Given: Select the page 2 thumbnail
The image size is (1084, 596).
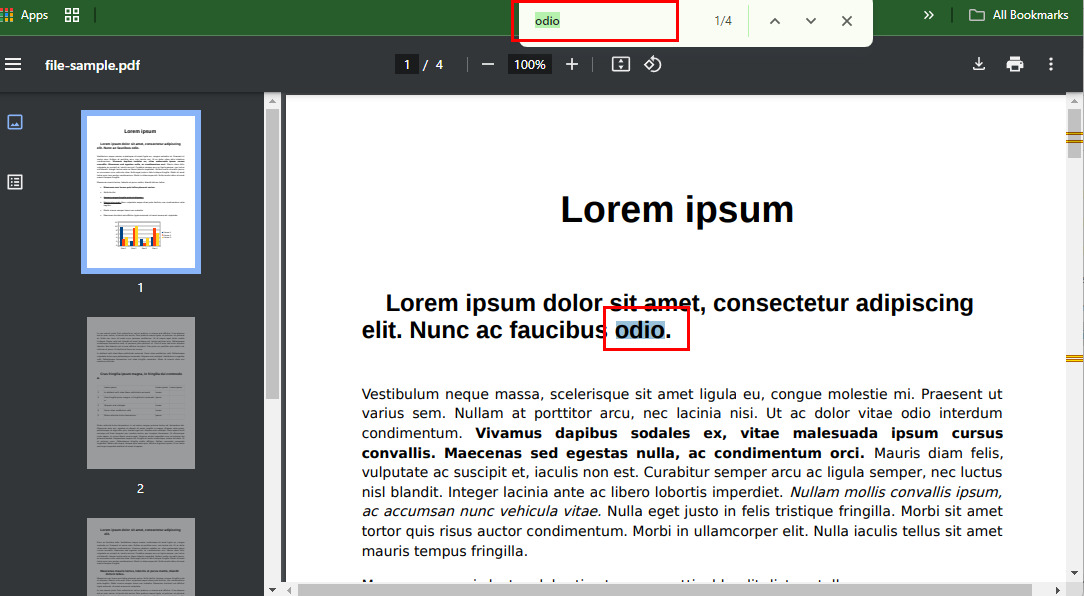Looking at the screenshot, I should pyautogui.click(x=140, y=392).
